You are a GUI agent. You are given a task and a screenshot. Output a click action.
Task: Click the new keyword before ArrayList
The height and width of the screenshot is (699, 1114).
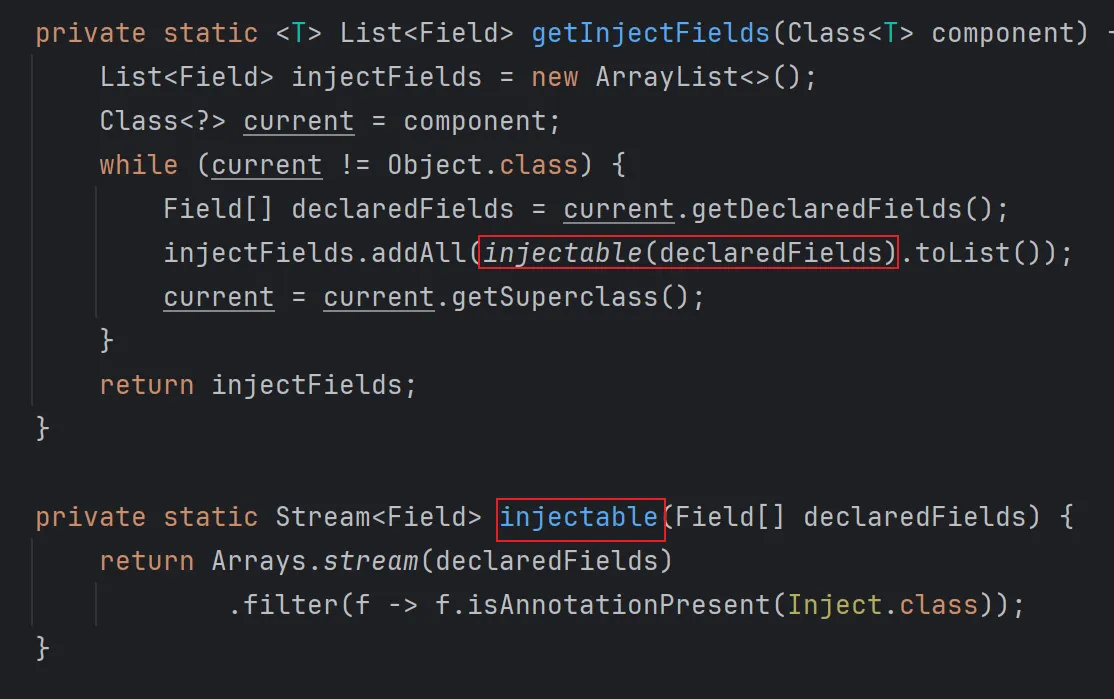point(554,77)
